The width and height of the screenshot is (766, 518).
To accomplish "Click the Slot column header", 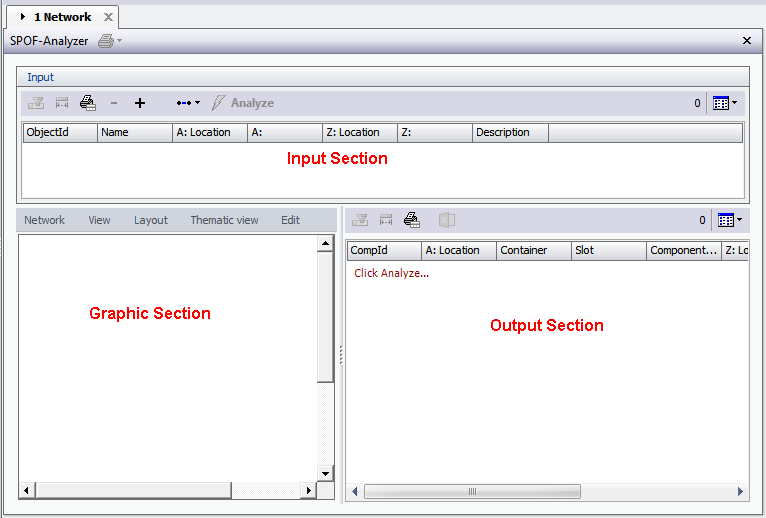I will click(x=609, y=251).
